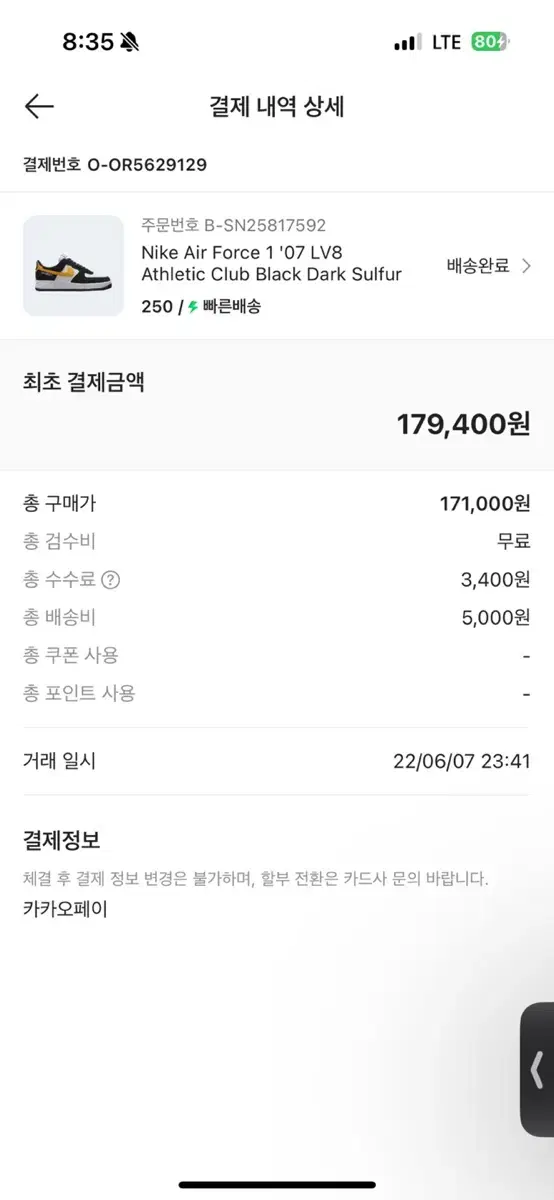Tap the 카카오페이 payment method text
554x1200 pixels.
click(x=65, y=909)
